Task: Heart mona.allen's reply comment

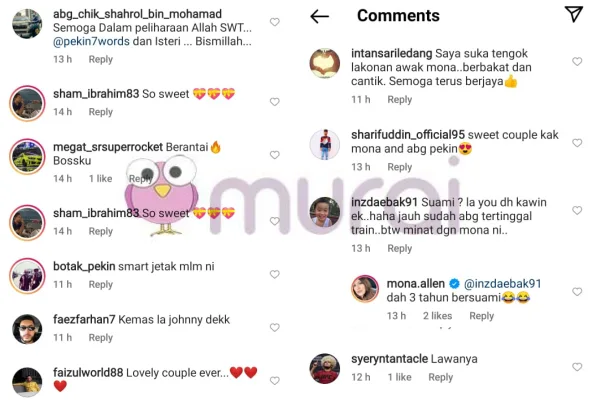Action: pos(577,292)
